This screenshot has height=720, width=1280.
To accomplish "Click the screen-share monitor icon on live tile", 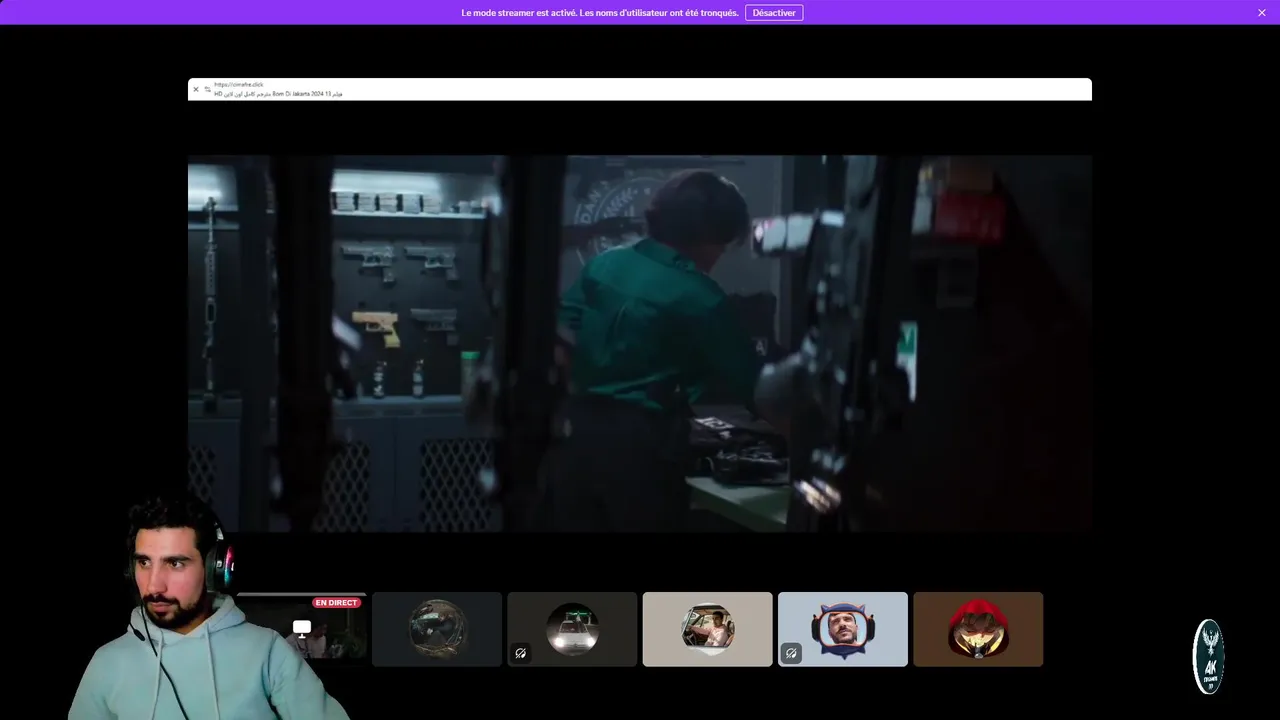I will click(x=302, y=628).
